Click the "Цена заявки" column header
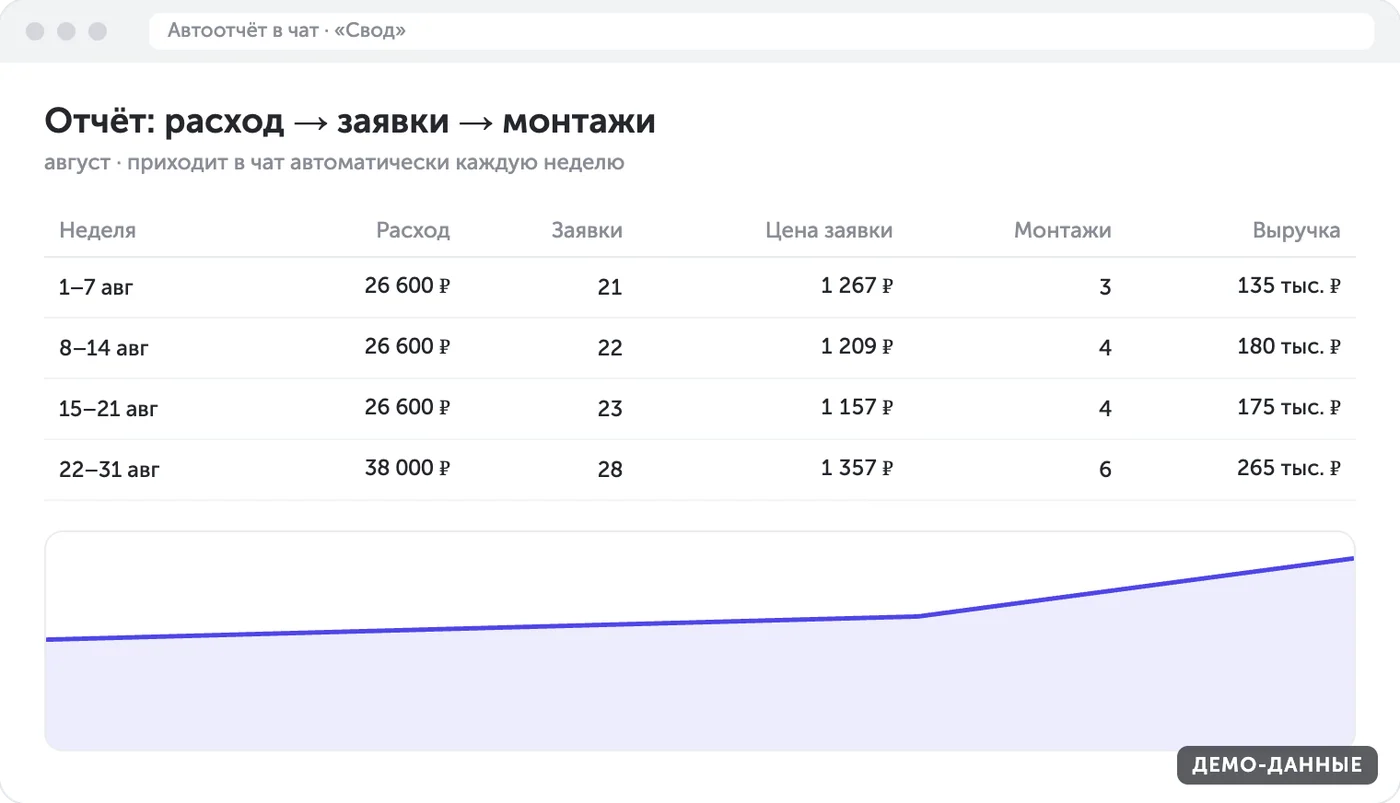This screenshot has height=803, width=1400. [x=829, y=231]
